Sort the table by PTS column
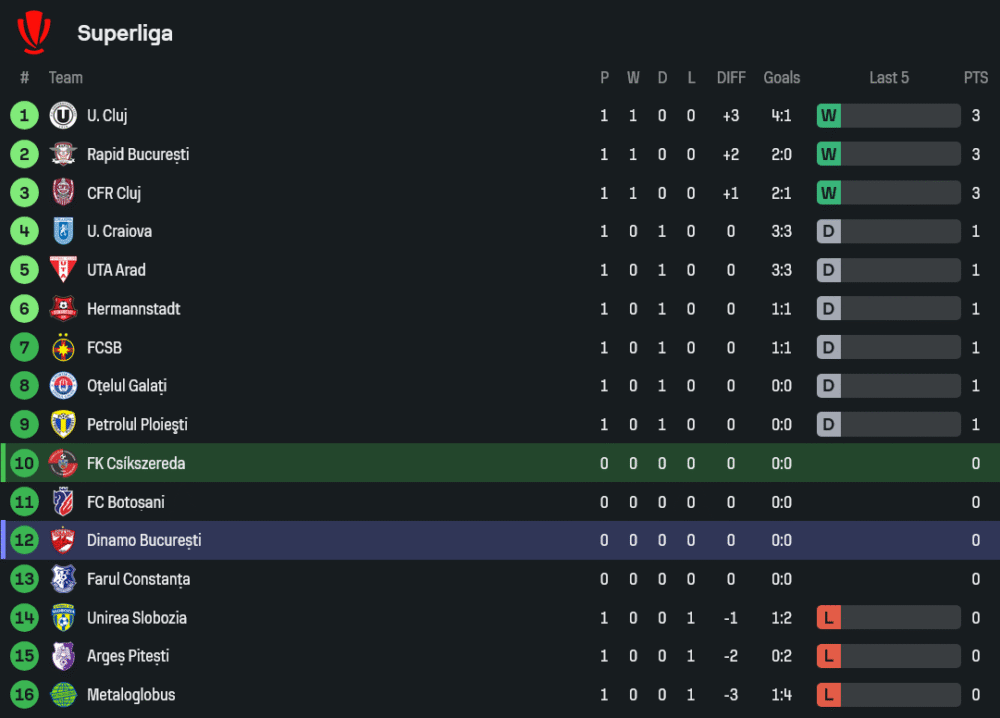Image resolution: width=1000 pixels, height=718 pixels. pyautogui.click(x=975, y=78)
